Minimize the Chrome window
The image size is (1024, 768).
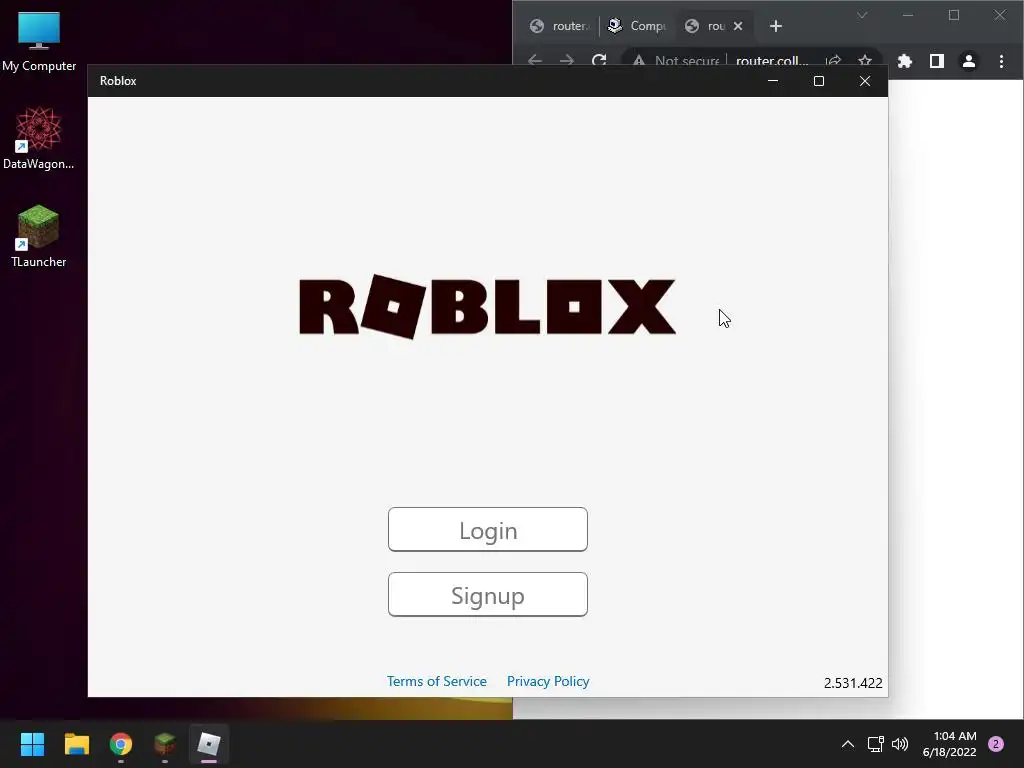pyautogui.click(x=908, y=15)
